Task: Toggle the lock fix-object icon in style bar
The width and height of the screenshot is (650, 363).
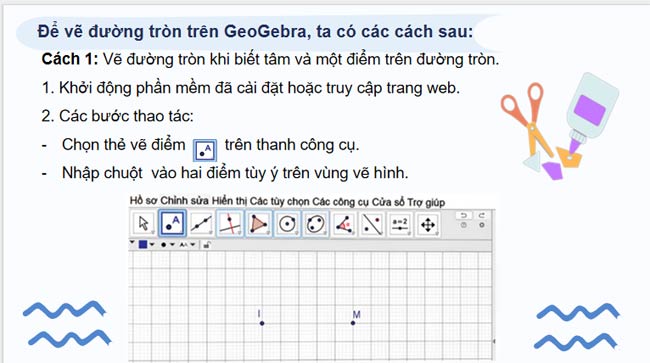Action: coord(206,245)
